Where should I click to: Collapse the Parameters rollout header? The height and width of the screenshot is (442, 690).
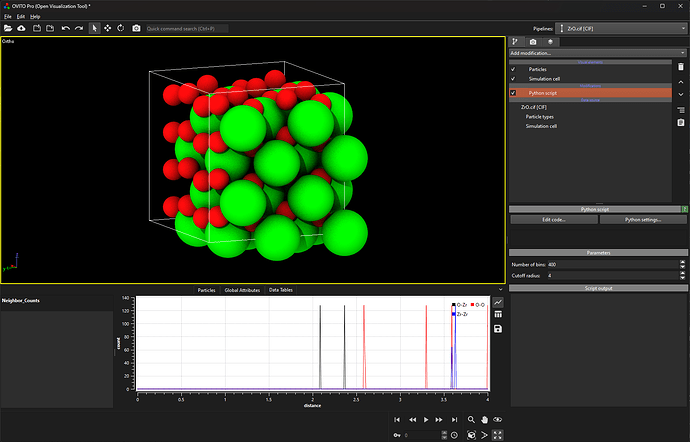coord(598,253)
